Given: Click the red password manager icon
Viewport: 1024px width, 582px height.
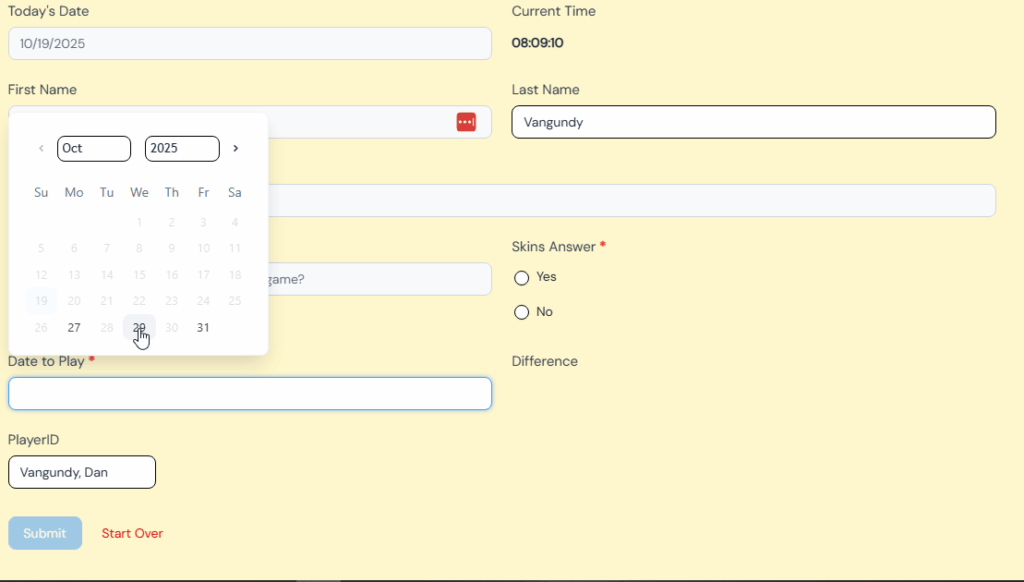Looking at the screenshot, I should pos(466,122).
